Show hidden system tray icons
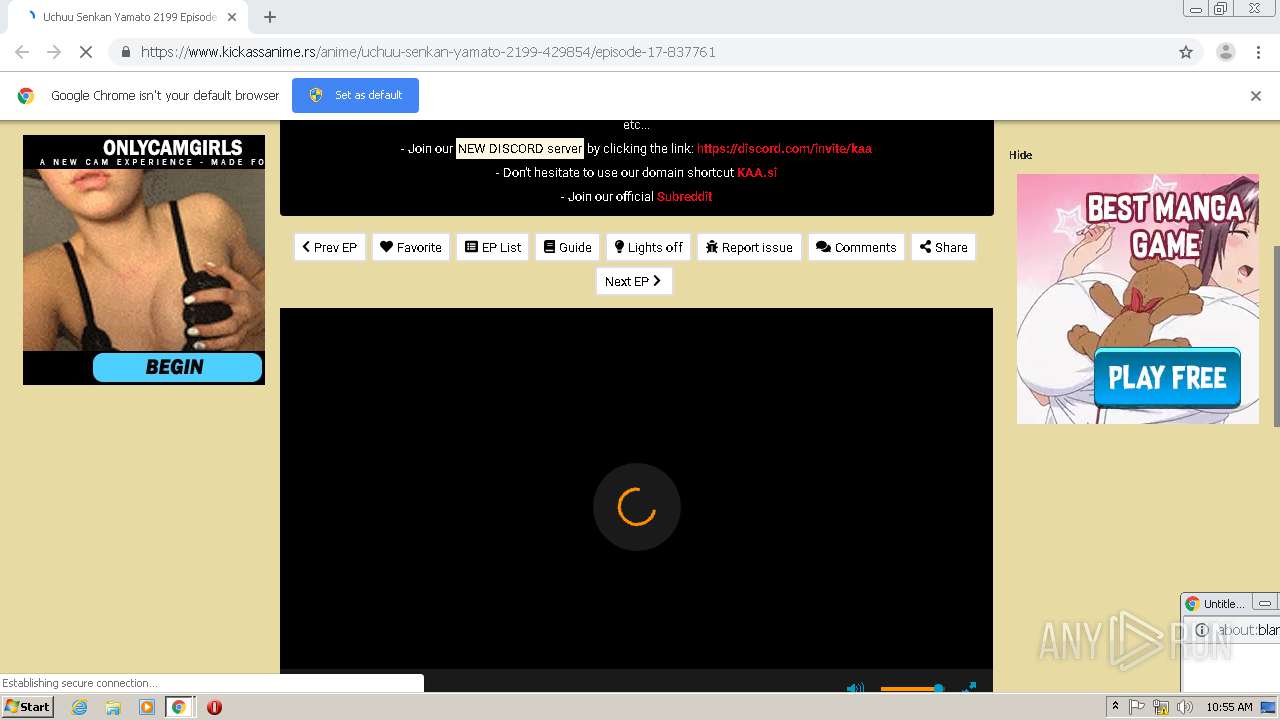The image size is (1280, 720). click(1116, 707)
